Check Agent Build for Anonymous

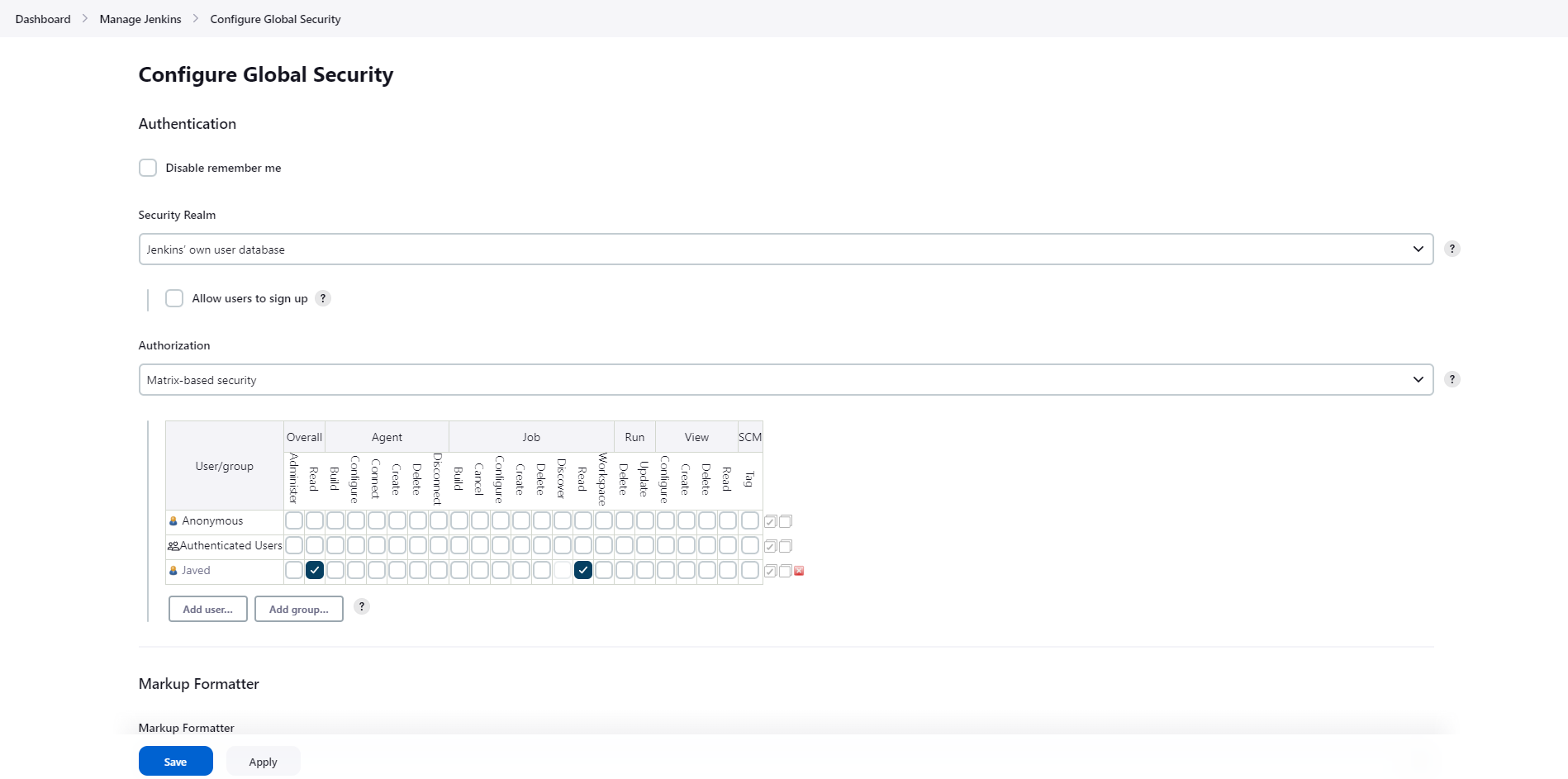coord(335,520)
